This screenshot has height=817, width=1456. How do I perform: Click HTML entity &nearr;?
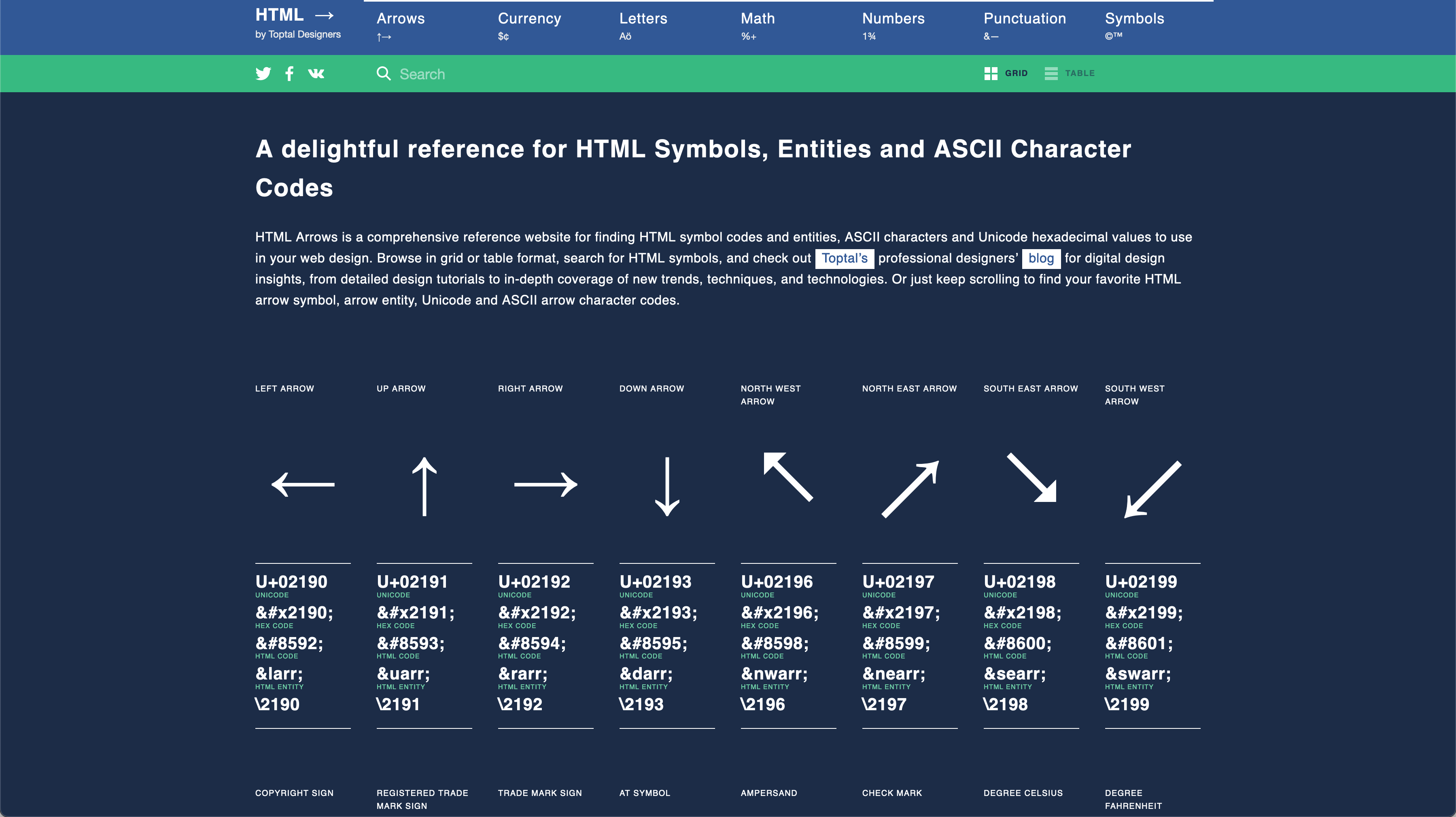[x=894, y=674]
